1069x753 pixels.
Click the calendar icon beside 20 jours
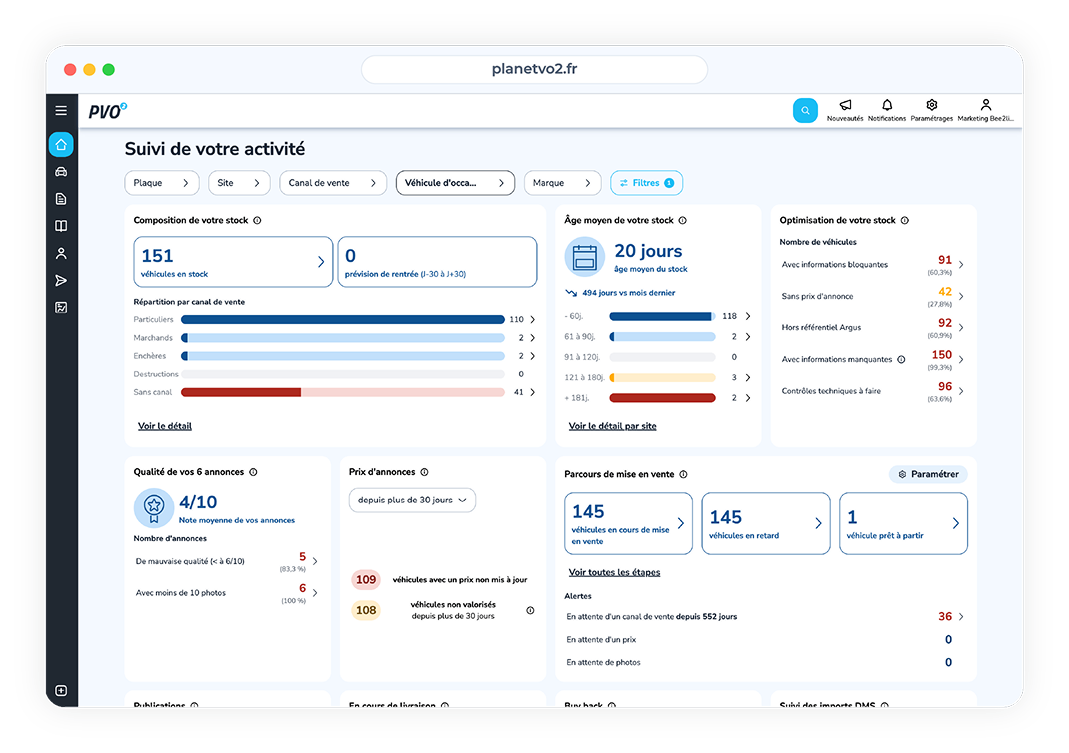584,257
